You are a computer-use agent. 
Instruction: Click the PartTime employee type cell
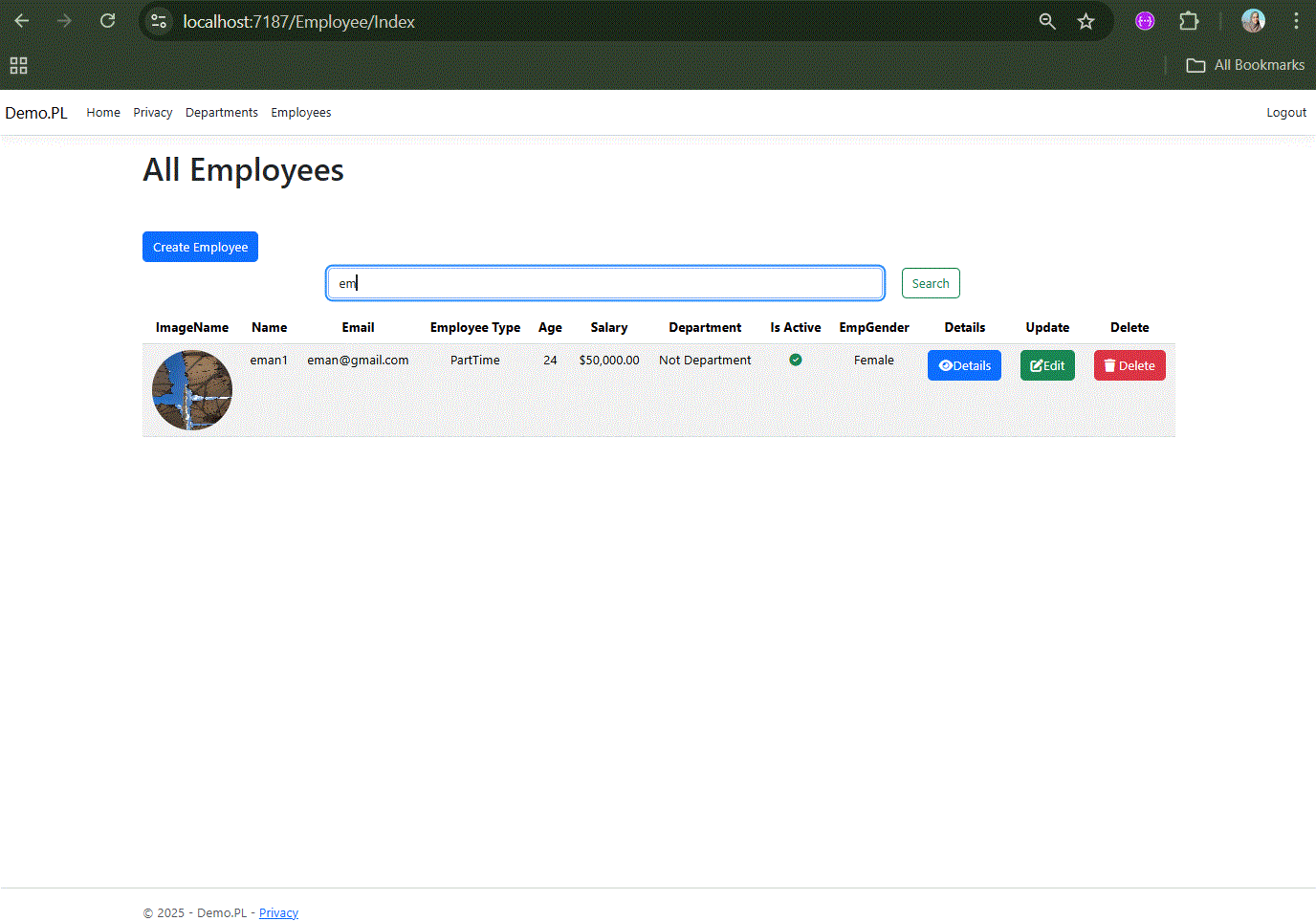(x=475, y=361)
